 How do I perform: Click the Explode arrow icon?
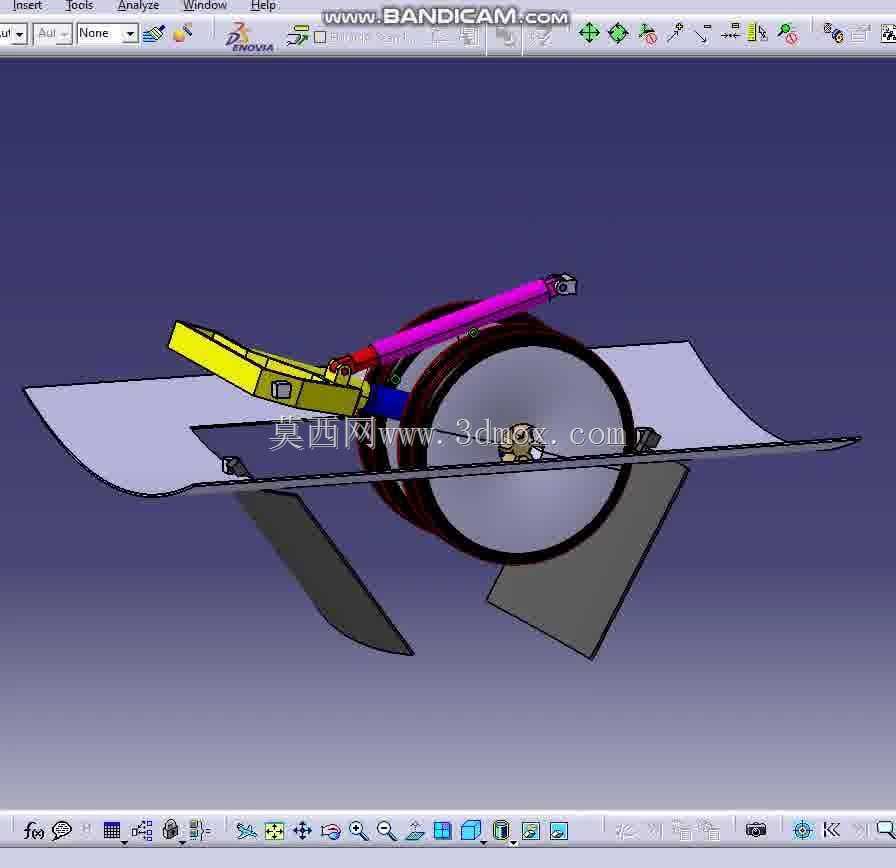675,33
